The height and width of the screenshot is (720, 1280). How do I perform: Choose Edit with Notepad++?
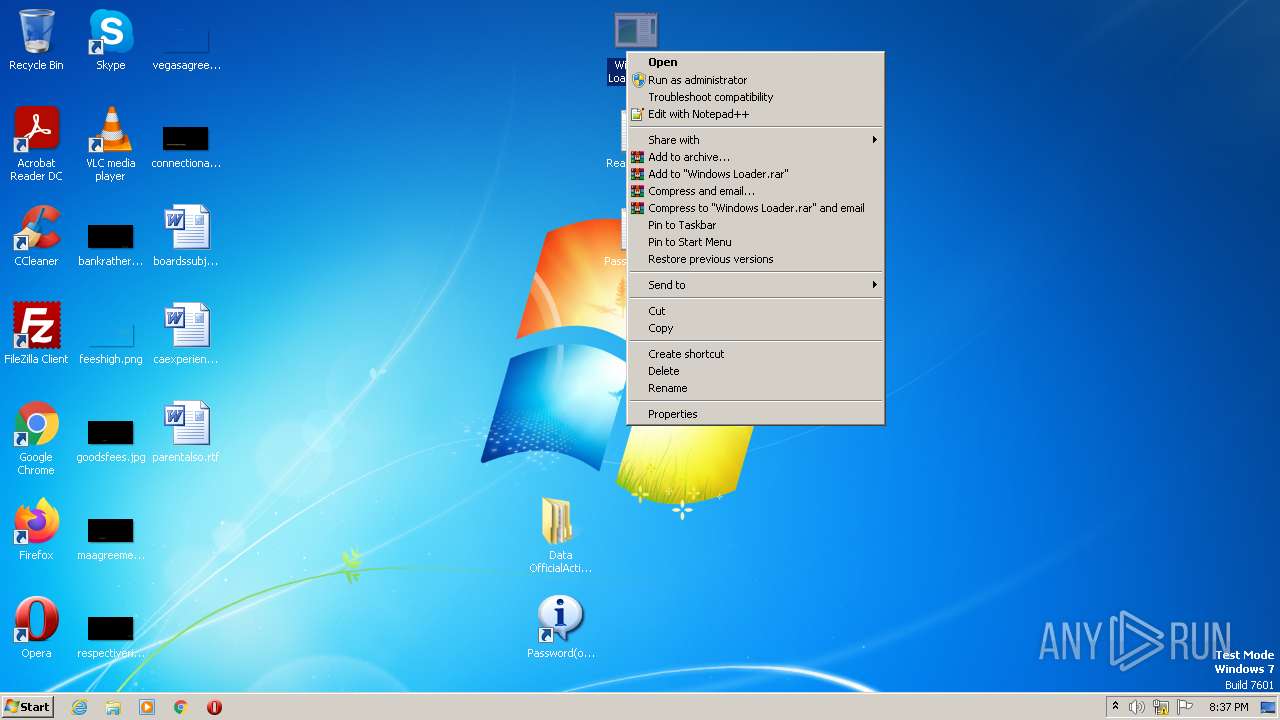(755, 114)
